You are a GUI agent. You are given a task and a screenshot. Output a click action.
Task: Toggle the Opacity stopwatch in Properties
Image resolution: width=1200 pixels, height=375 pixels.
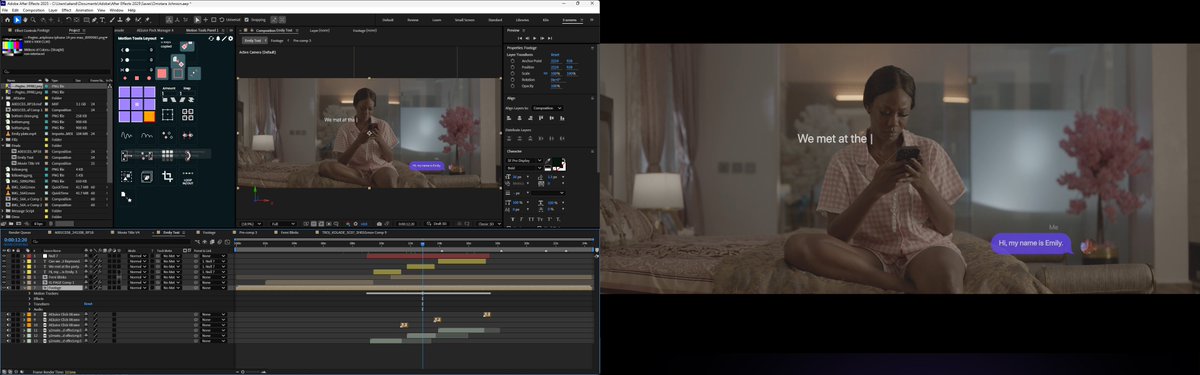coord(512,86)
